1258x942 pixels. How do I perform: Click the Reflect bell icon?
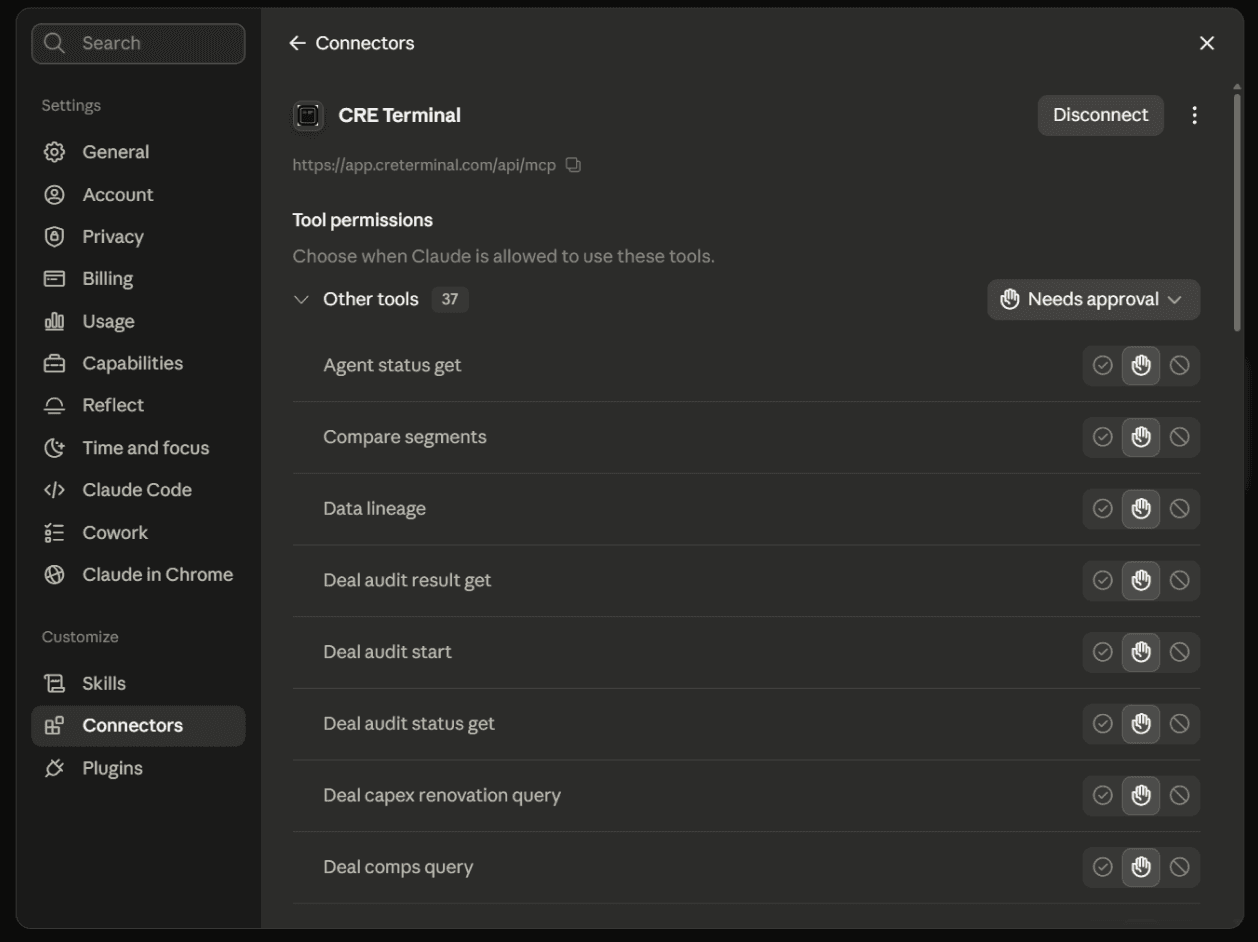coord(55,405)
